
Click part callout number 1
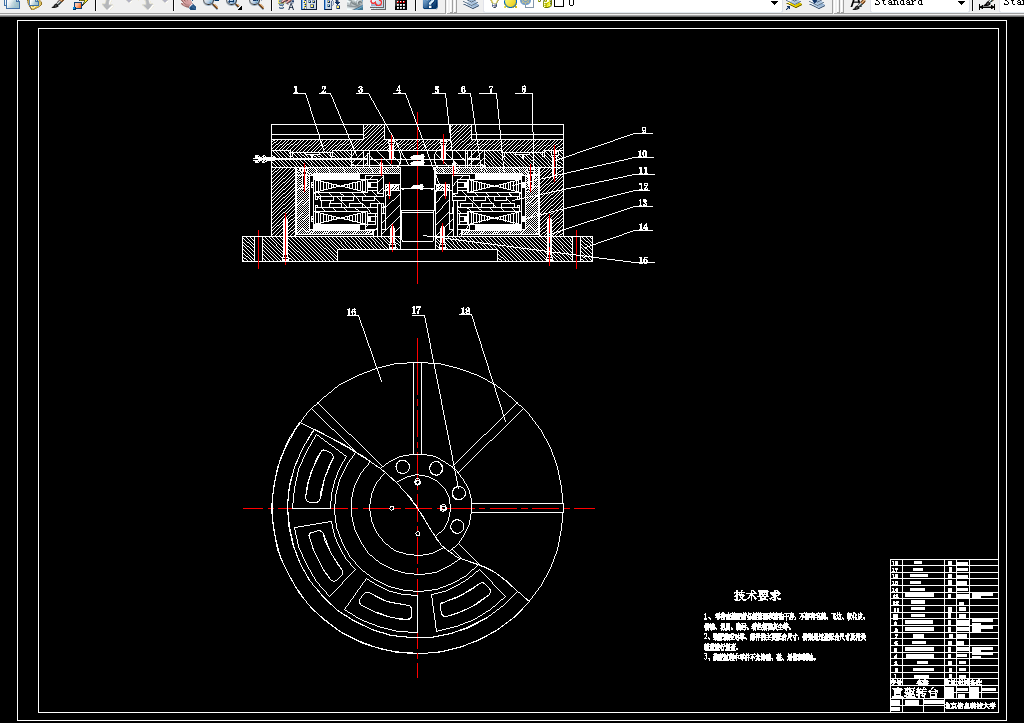(296, 89)
